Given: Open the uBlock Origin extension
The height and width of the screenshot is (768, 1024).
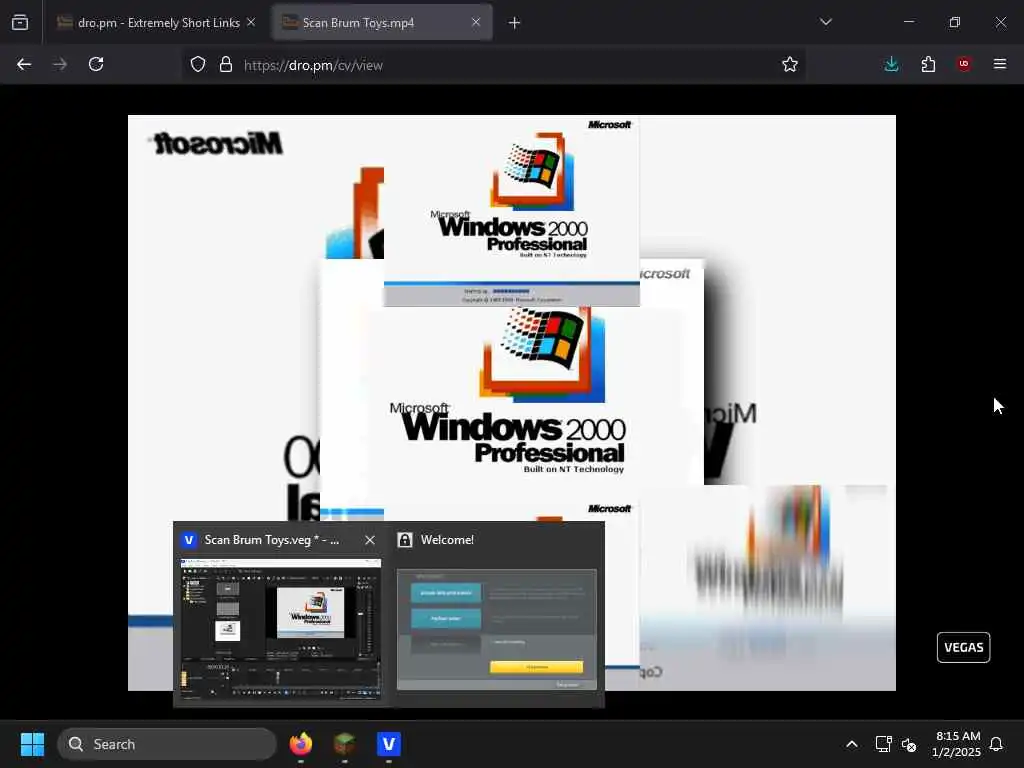Looking at the screenshot, I should [964, 64].
